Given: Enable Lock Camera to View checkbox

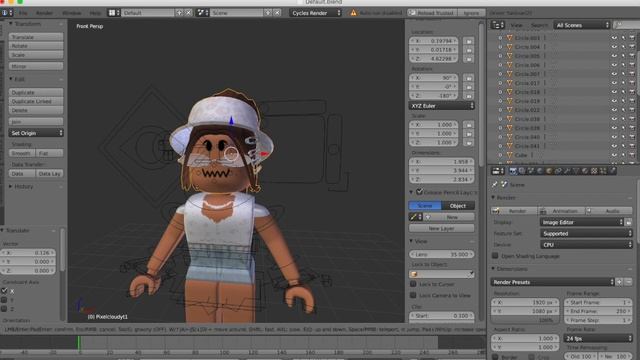Looking at the screenshot, I should point(413,295).
